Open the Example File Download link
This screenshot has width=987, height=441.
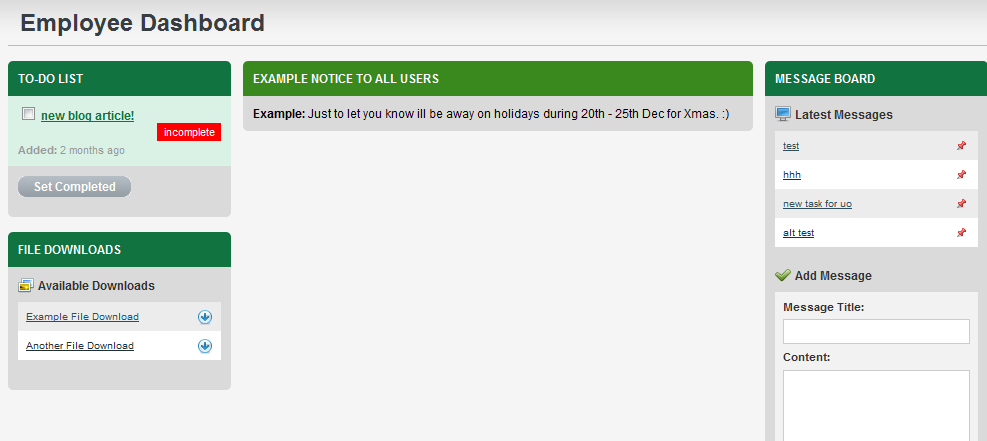[x=82, y=316]
